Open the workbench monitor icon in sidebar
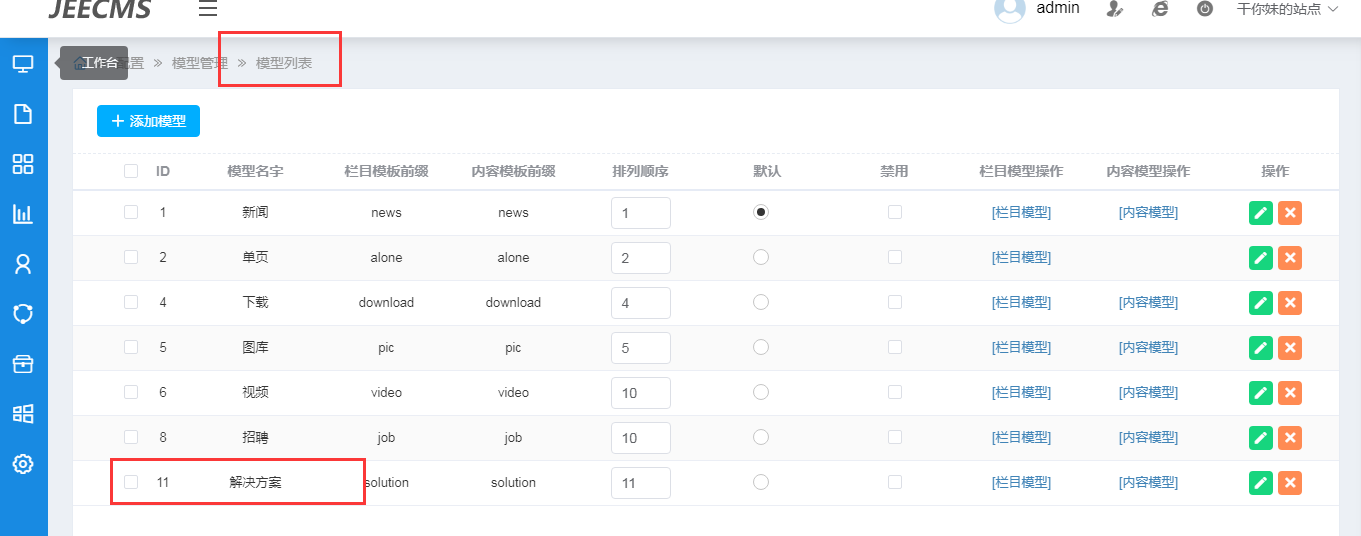1361x536 pixels. (23, 64)
